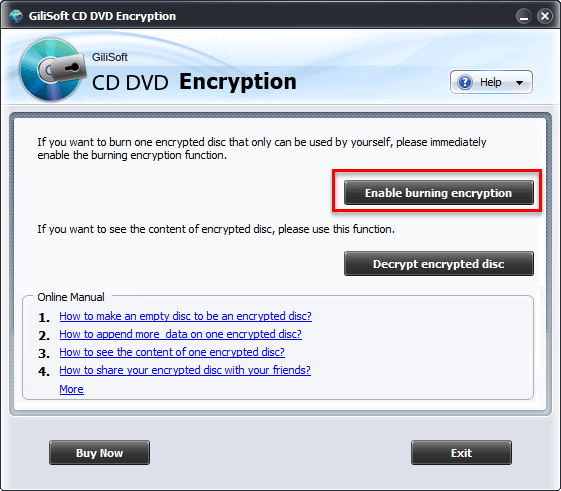Click Enable burning encryption button
561x491 pixels.
pos(439,193)
